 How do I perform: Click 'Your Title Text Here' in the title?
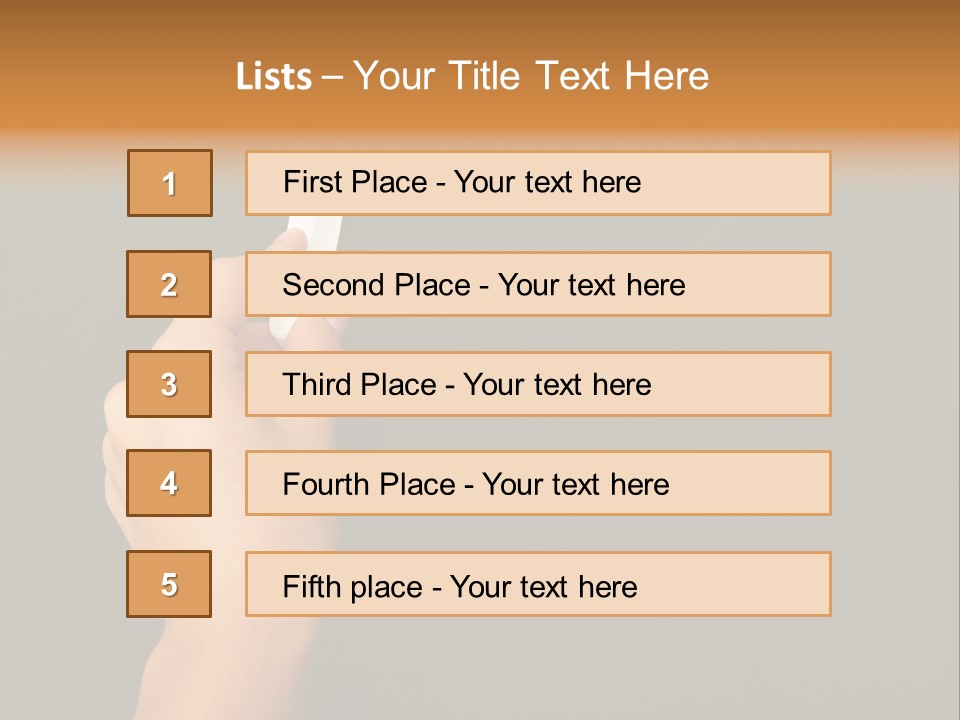pos(531,77)
